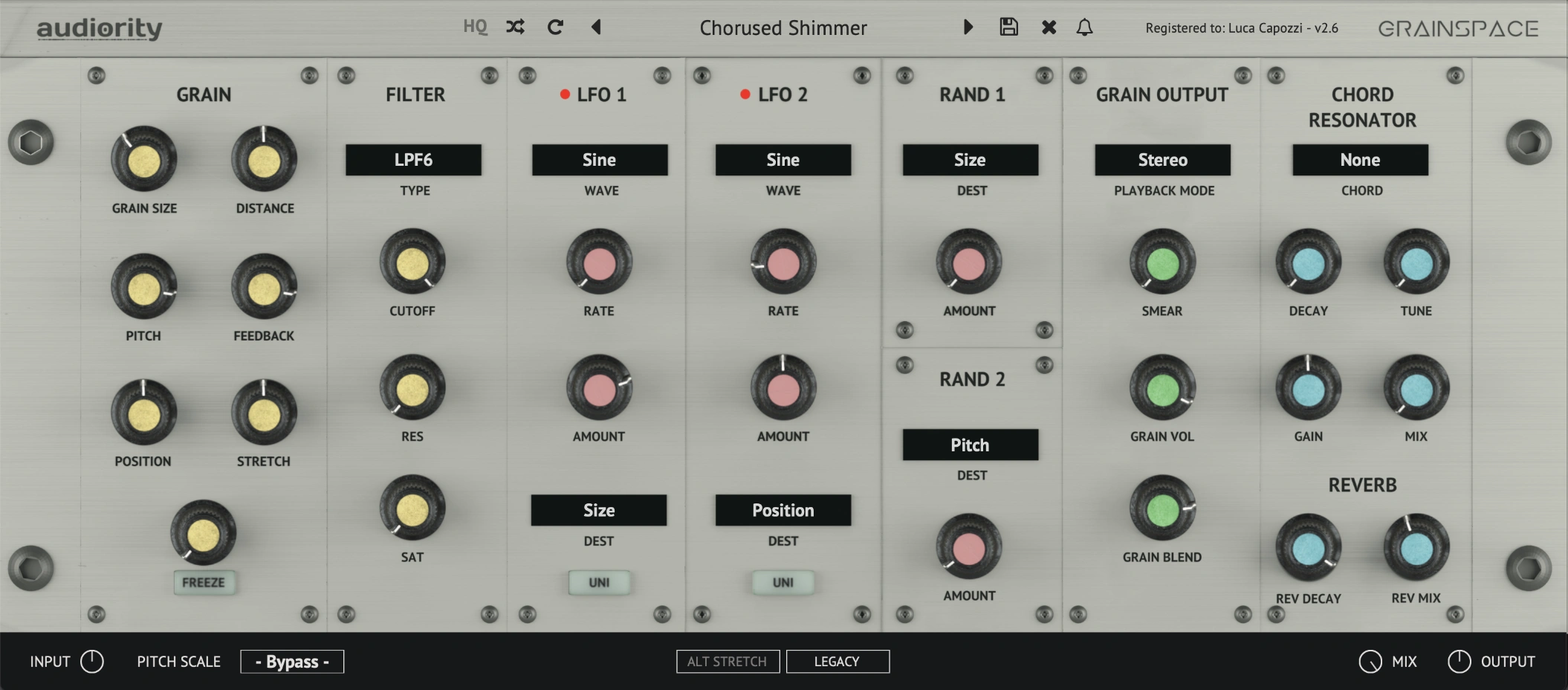The width and height of the screenshot is (1568, 690).
Task: Open LFO 1 DEST dropdown Size
Action: pyautogui.click(x=599, y=510)
